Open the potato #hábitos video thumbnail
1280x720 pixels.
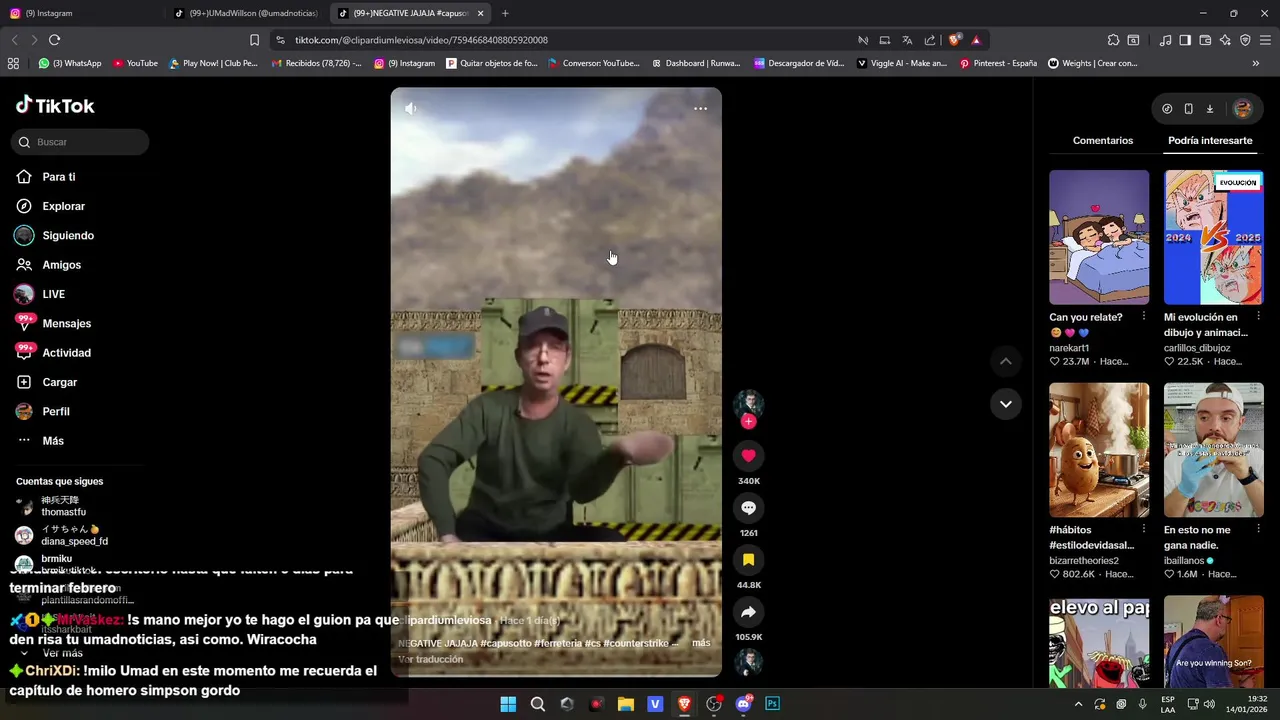(x=1099, y=450)
